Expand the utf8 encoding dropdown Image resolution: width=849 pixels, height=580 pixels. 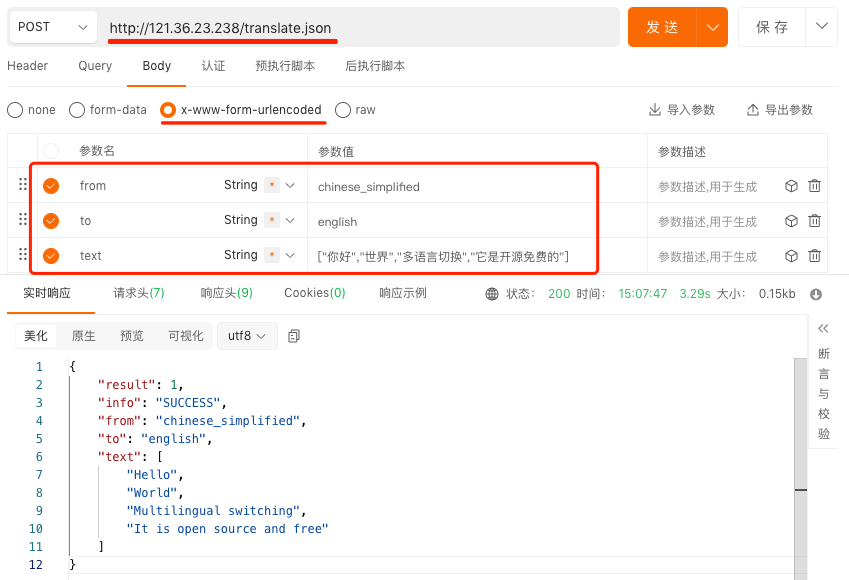[x=247, y=336]
